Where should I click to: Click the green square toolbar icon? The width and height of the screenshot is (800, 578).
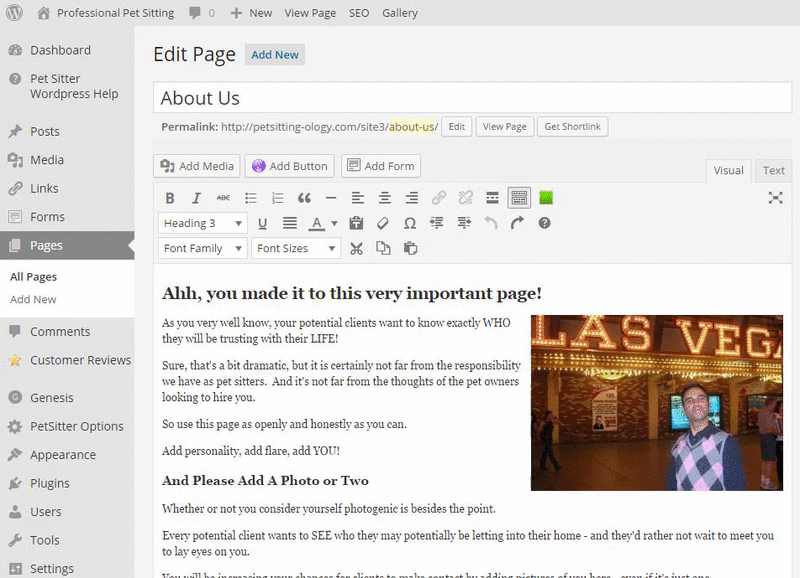click(546, 198)
